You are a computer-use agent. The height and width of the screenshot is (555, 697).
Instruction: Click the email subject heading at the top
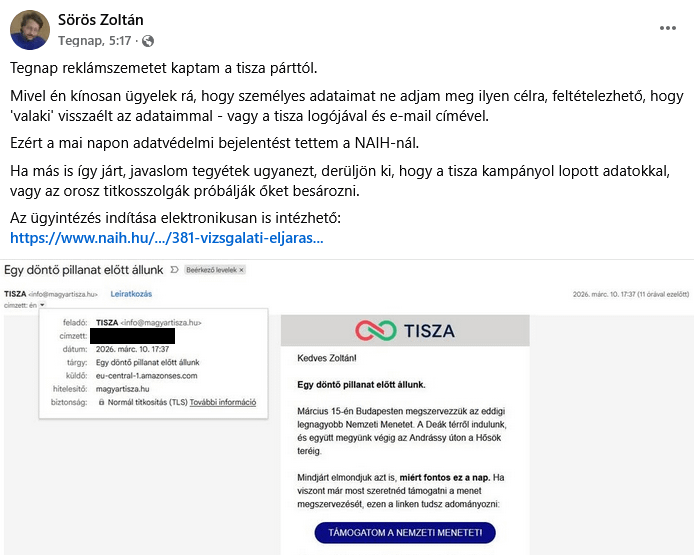pyautogui.click(x=84, y=270)
